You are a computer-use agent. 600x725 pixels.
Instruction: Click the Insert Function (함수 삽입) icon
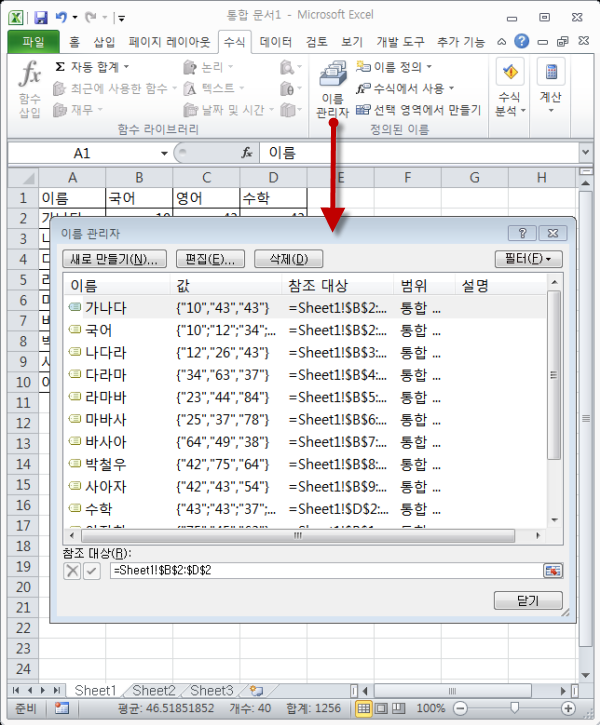[x=30, y=88]
